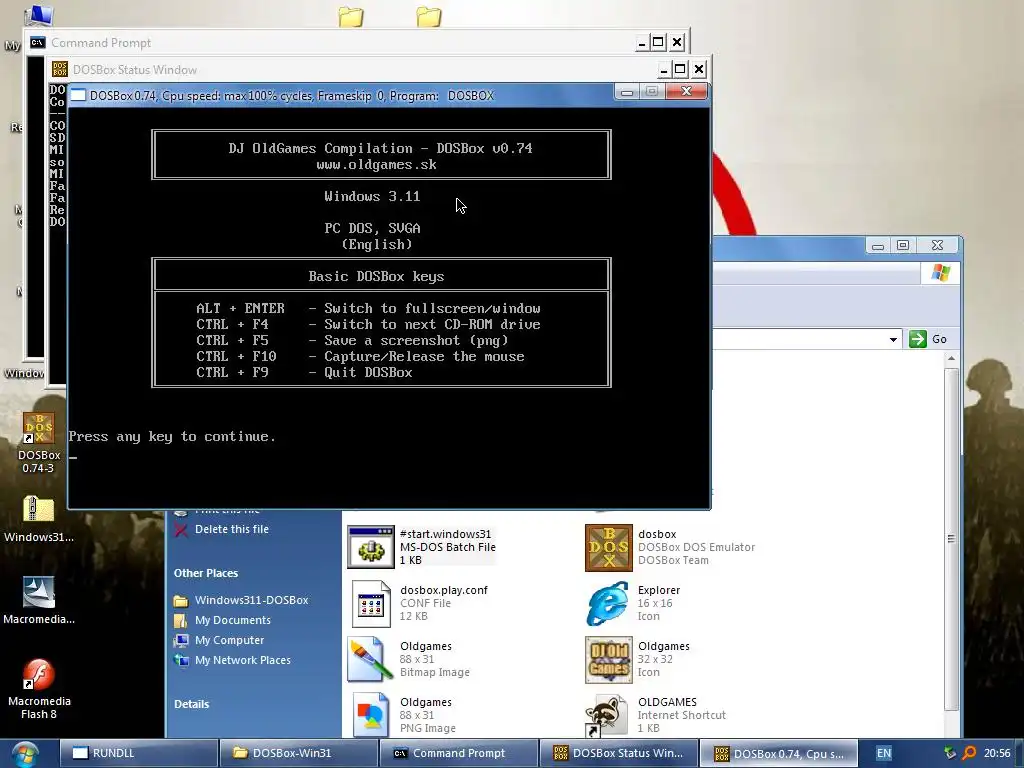The height and width of the screenshot is (768, 1024).
Task: Open Windows311-DOSBox in Other Places
Action: pyautogui.click(x=251, y=600)
